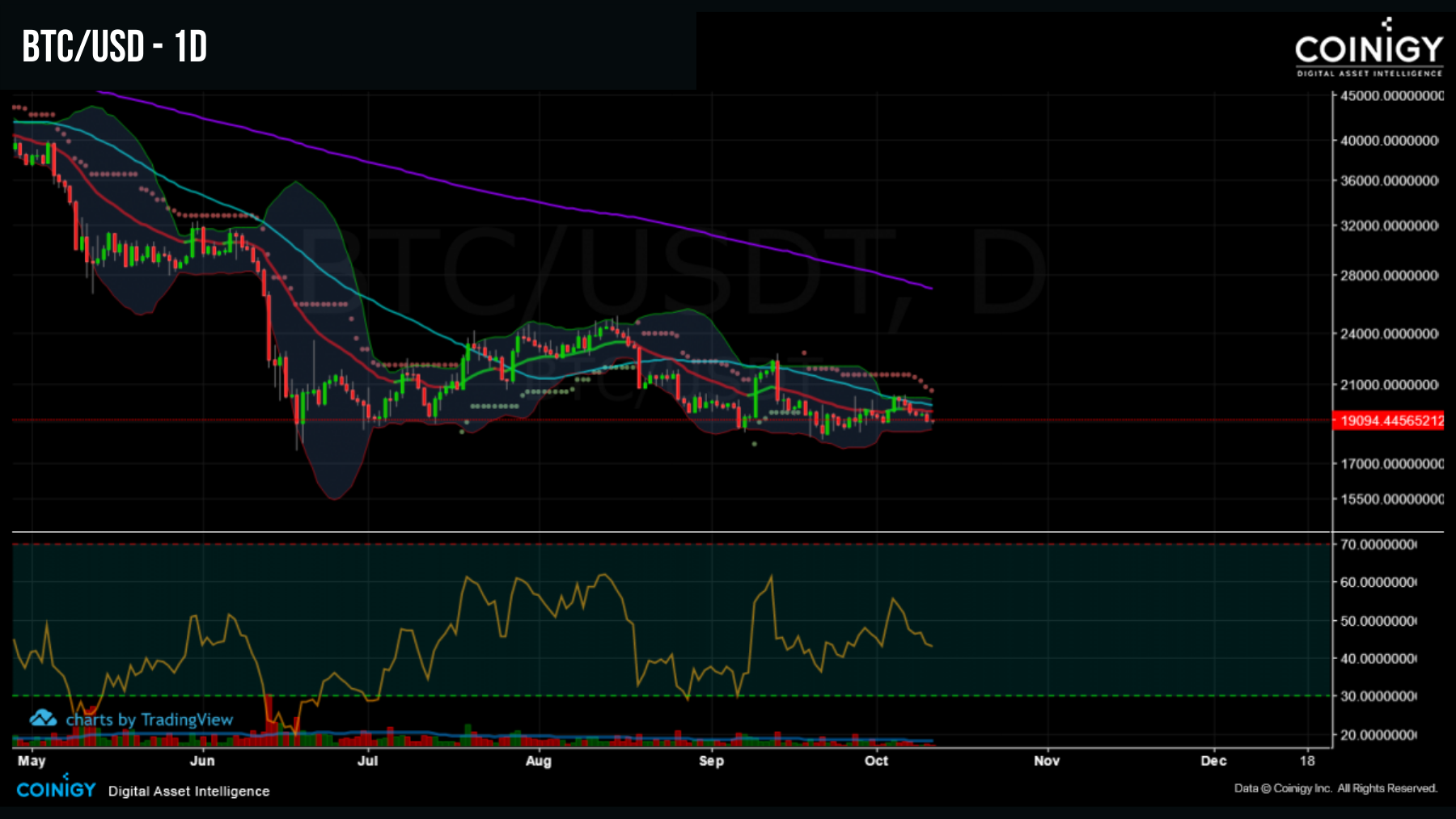Click the BTC/USD - 1D title
This screenshot has width=1456, height=819.
[113, 47]
